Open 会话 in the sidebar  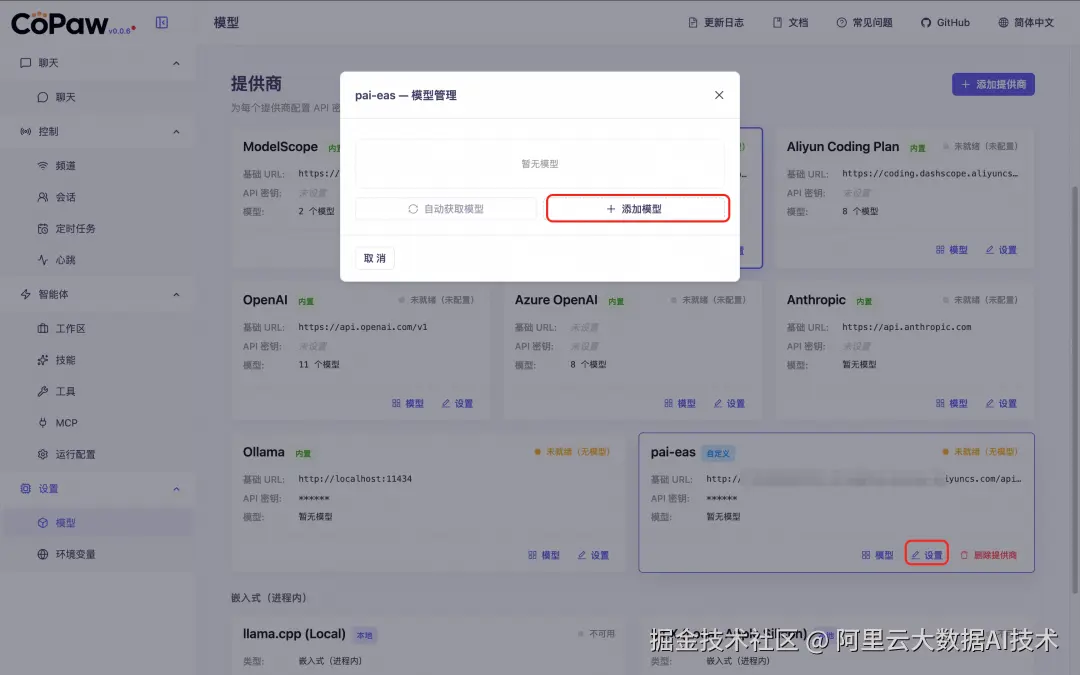click(x=99, y=197)
